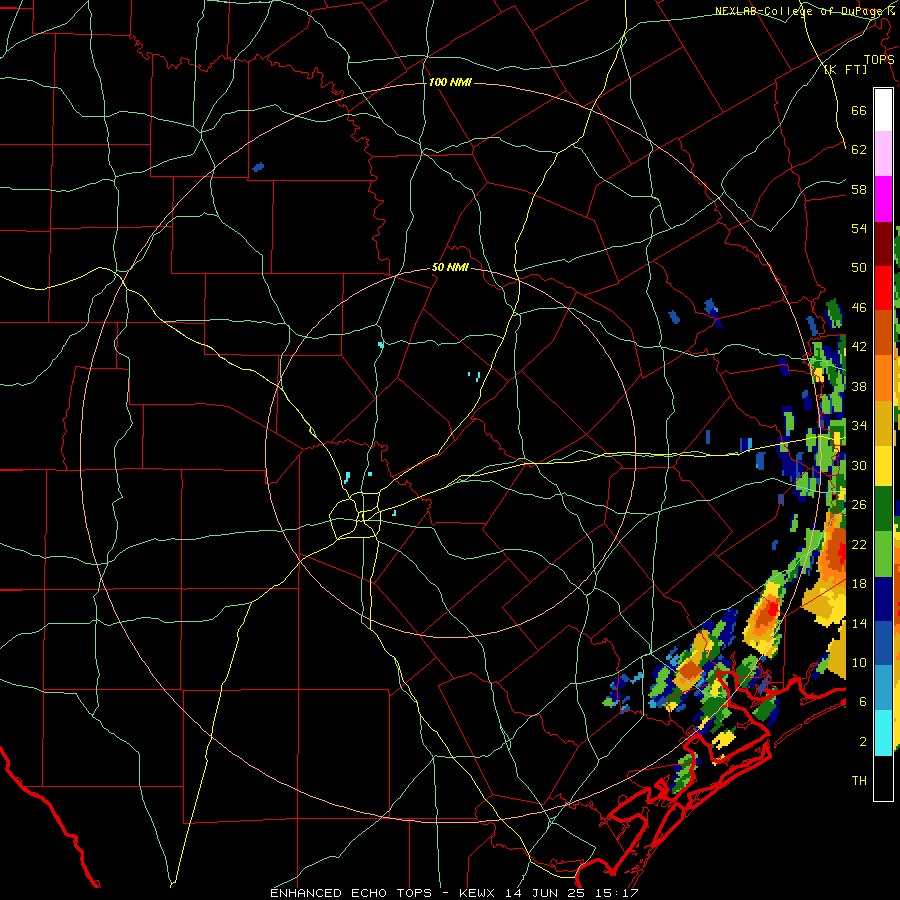900x900 pixels.
Task: Click the 100 NMI range ring label
Action: (x=450, y=83)
